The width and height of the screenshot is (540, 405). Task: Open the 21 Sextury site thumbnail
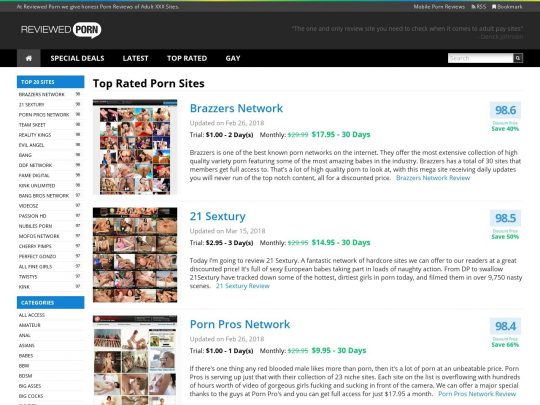pyautogui.click(x=135, y=255)
